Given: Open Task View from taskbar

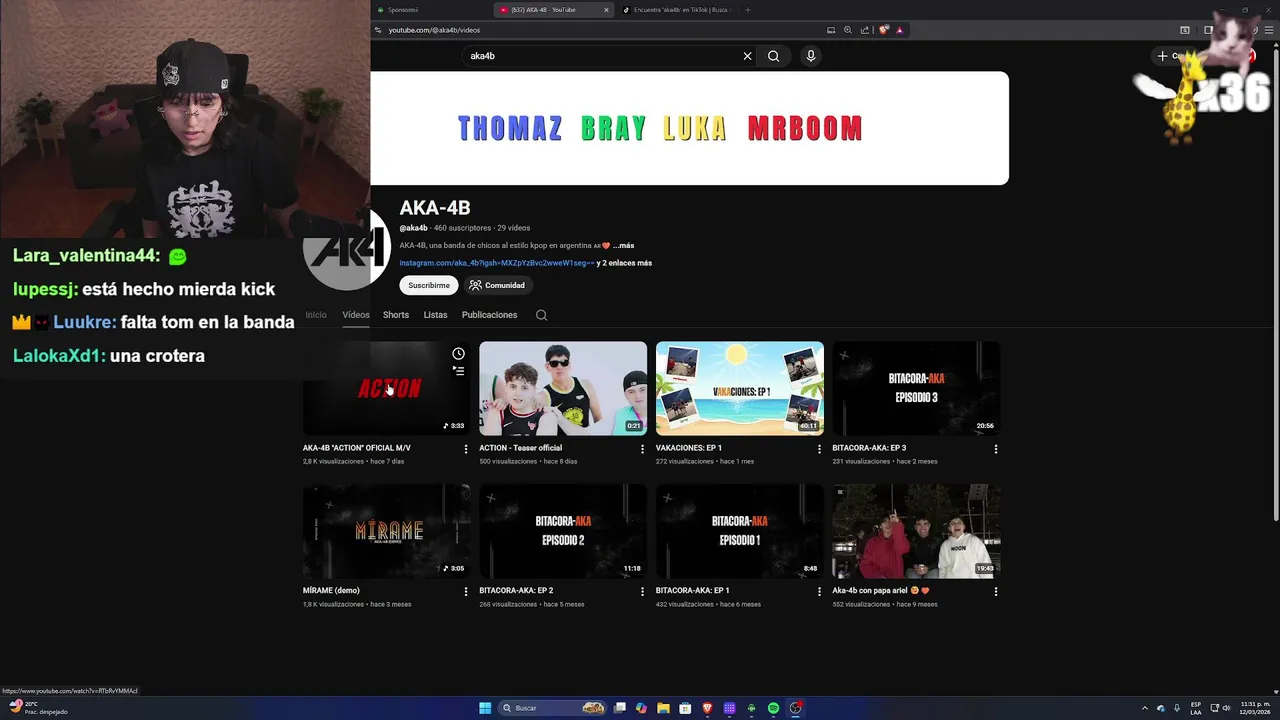Looking at the screenshot, I should (x=620, y=708).
